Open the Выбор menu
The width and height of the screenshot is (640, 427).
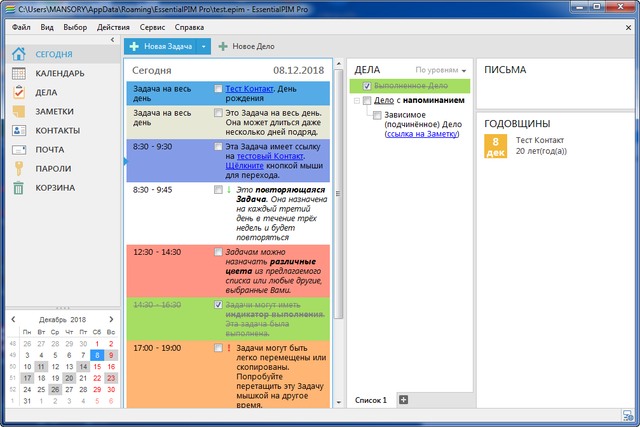tap(75, 27)
